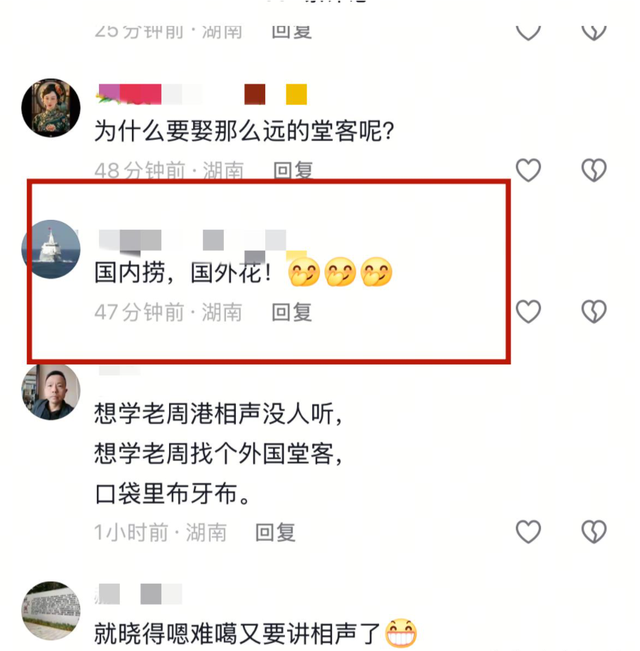Open the woman-in-qipao avatar profile
Viewport: 640px width, 651px height.
51,108
